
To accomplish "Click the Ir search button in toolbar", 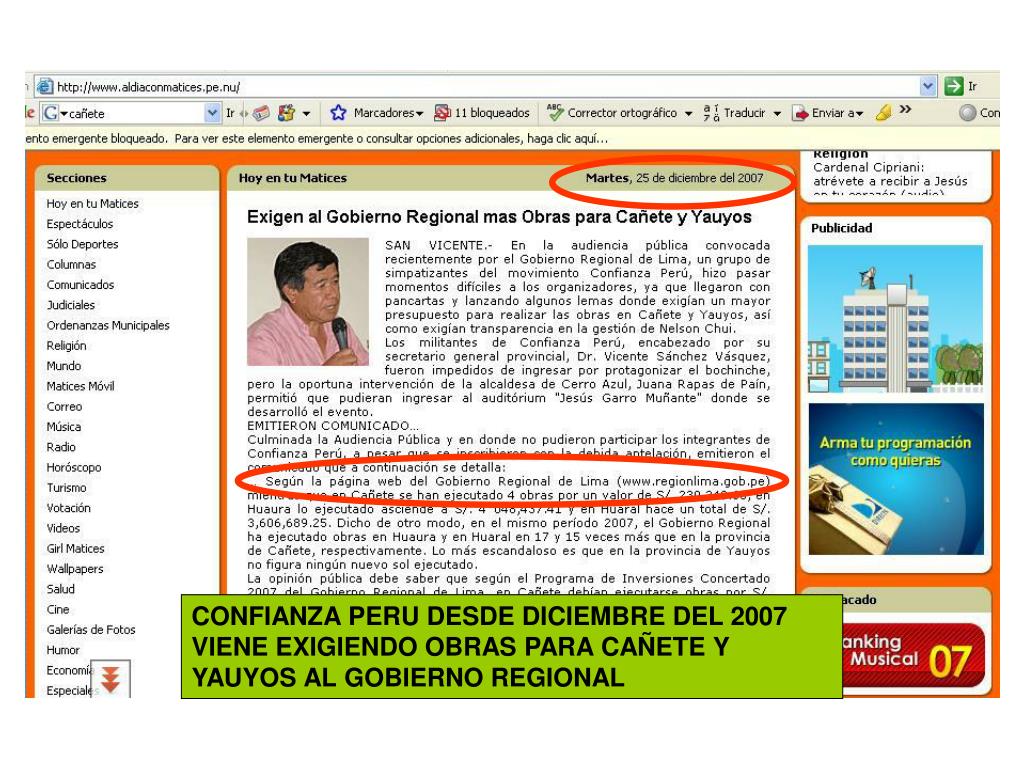I will (x=230, y=113).
